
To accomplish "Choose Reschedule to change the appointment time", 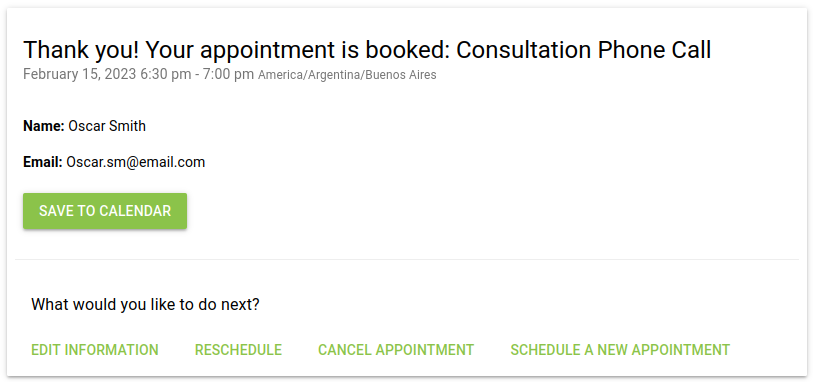I will tap(239, 350).
